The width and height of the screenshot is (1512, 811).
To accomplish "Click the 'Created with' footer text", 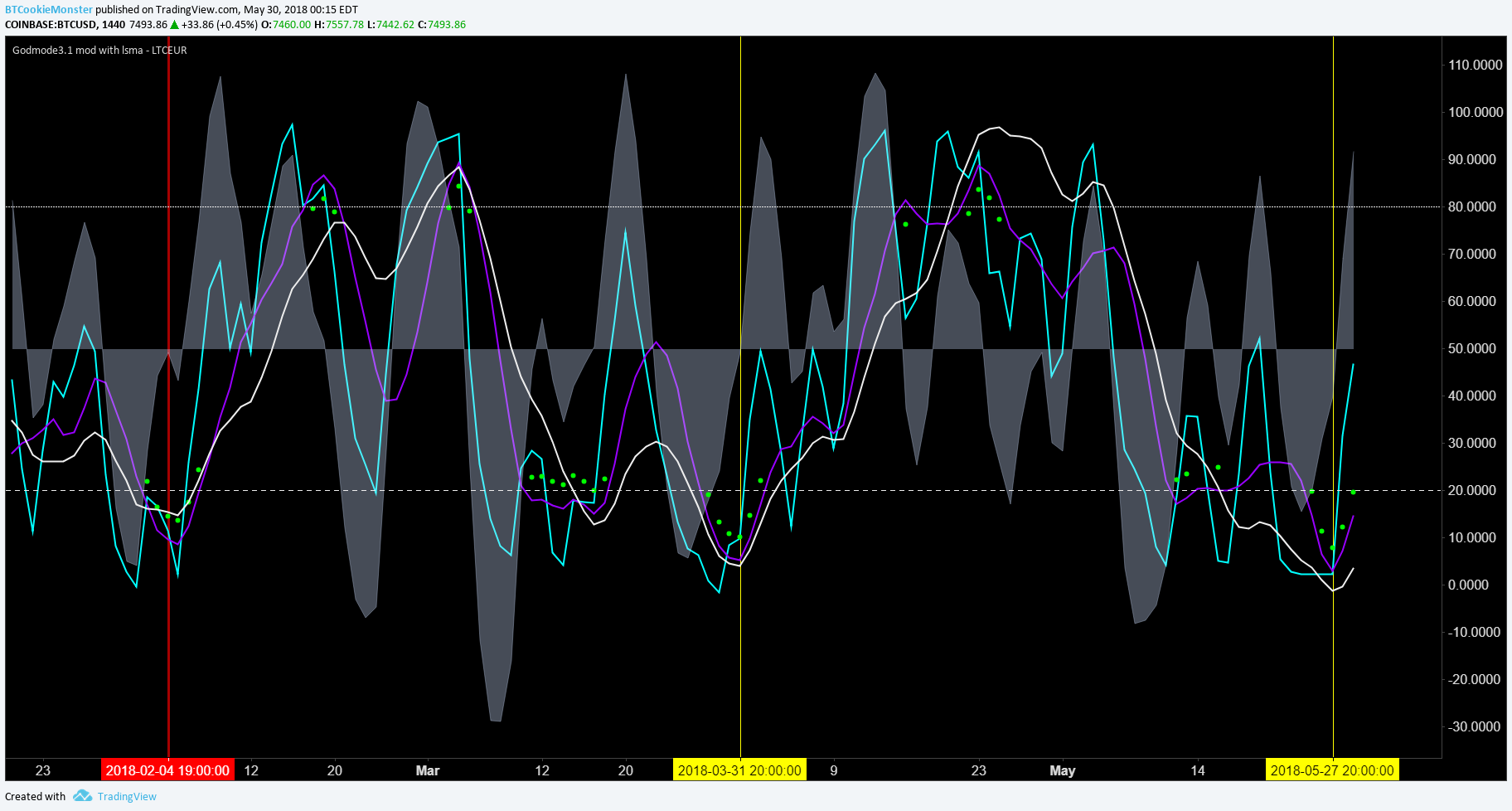I will (36, 796).
